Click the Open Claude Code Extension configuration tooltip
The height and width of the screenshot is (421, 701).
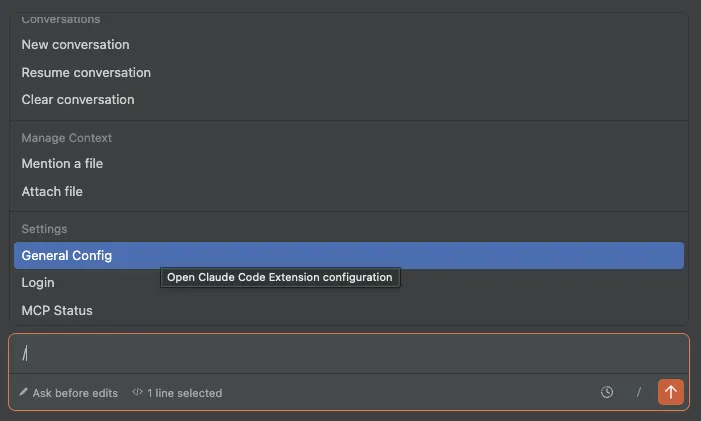pyautogui.click(x=280, y=277)
